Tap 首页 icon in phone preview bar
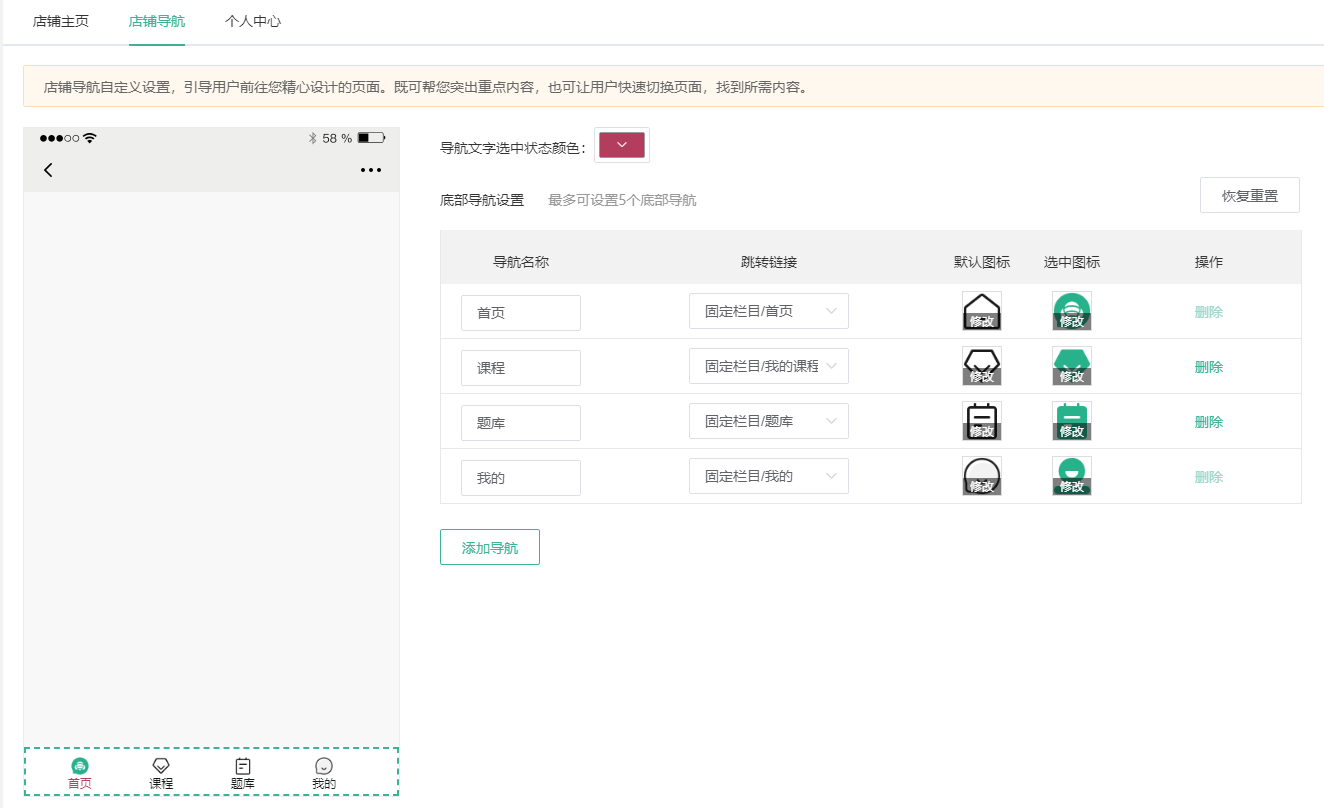Screen dimensions: 1324x808 click(x=80, y=766)
